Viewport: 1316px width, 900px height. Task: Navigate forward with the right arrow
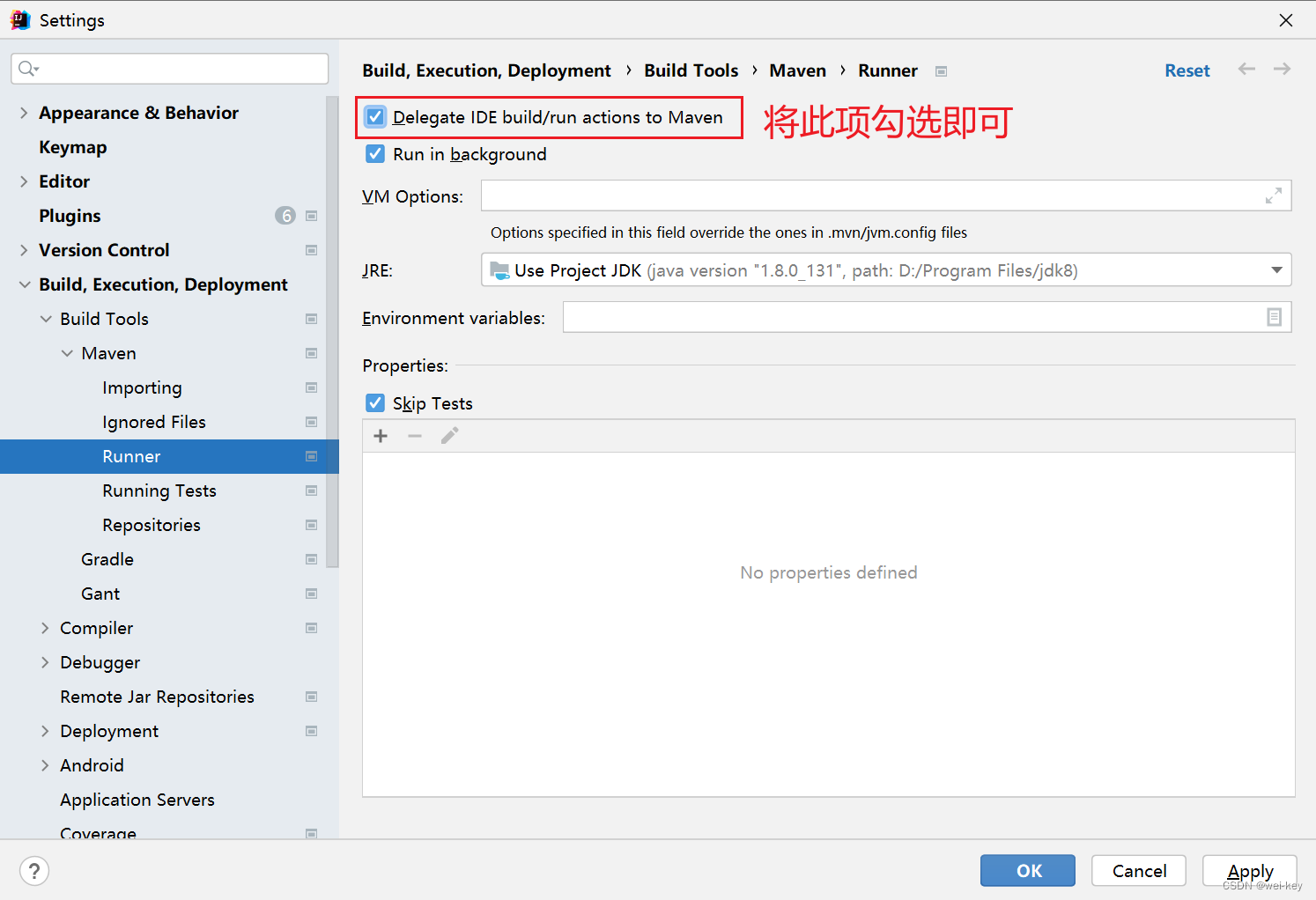[1283, 69]
